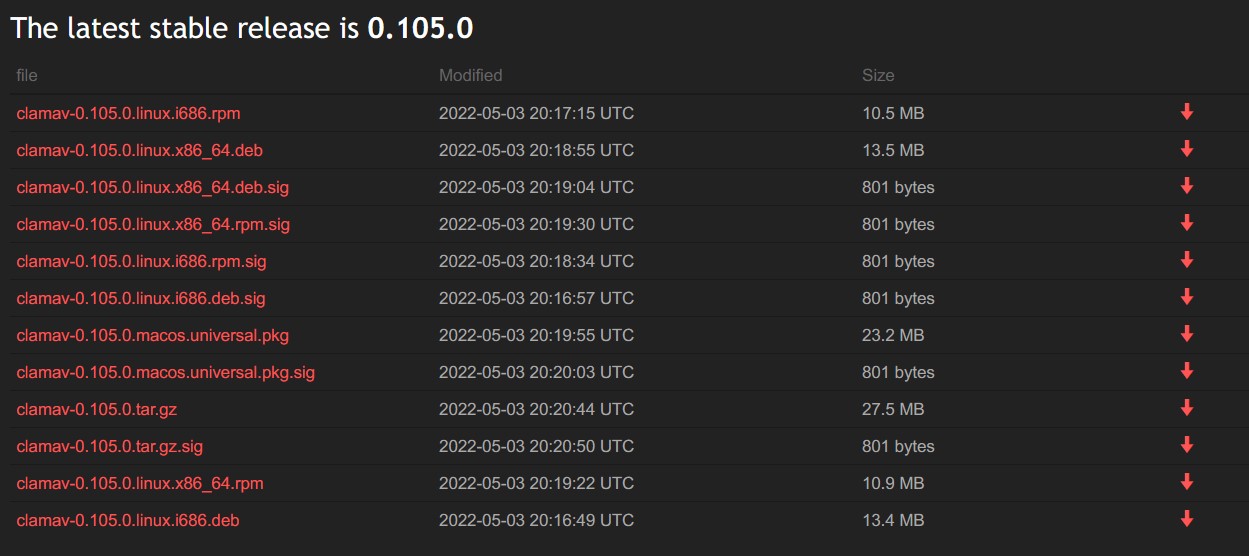Open clamav-0.105.0.linux.i686.deb link
Viewport: 1249px width, 556px height.
[x=128, y=520]
